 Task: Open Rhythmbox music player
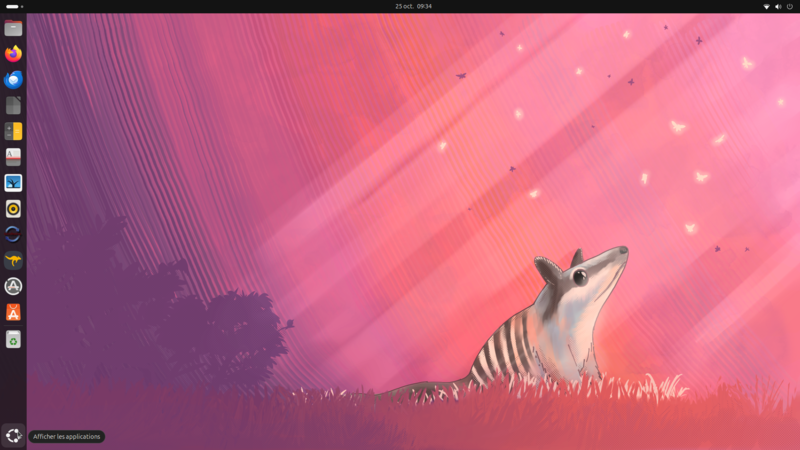[13, 209]
